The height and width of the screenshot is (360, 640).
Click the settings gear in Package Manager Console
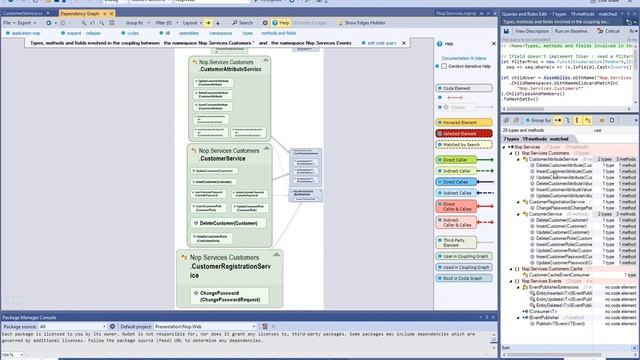pos(112,327)
